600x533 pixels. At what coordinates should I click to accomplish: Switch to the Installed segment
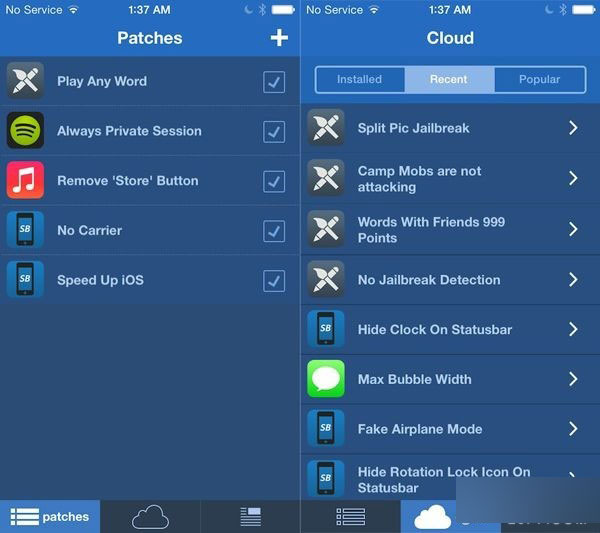(360, 80)
